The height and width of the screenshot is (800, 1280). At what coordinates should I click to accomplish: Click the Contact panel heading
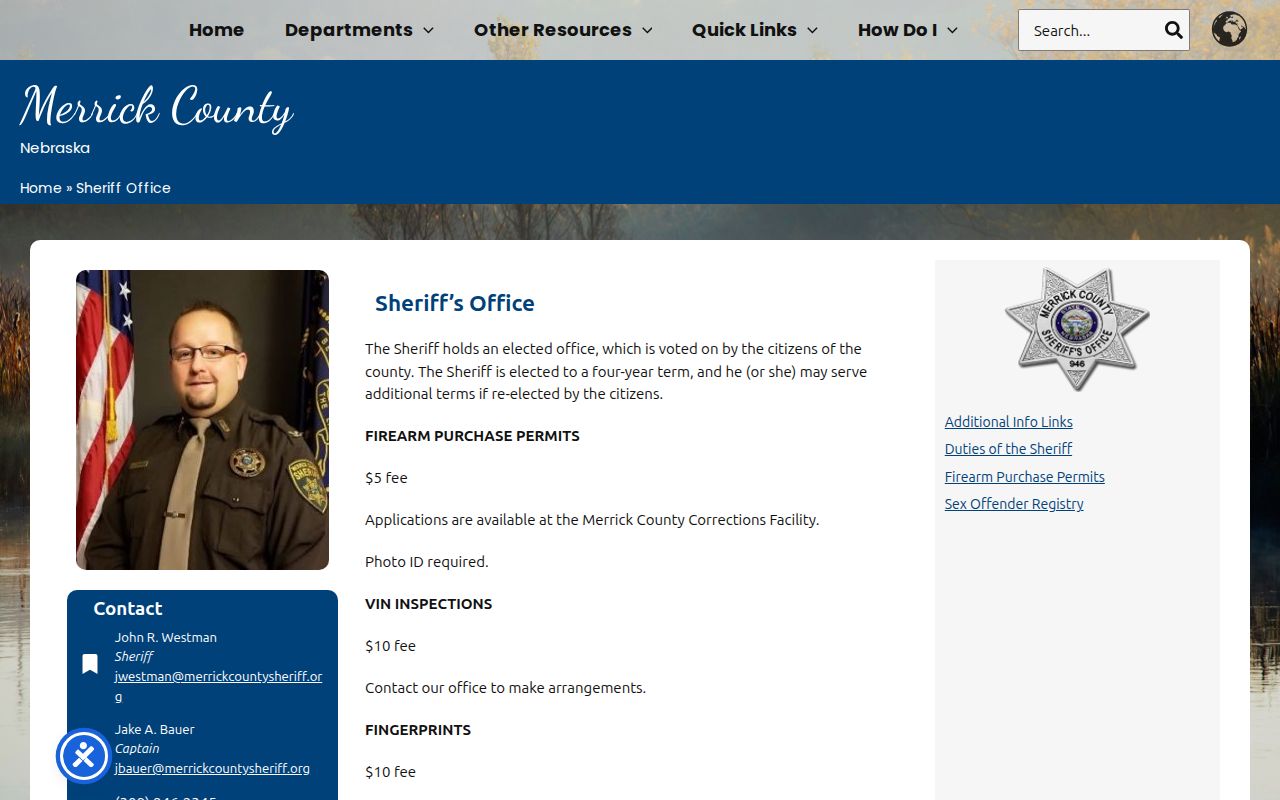[128, 608]
